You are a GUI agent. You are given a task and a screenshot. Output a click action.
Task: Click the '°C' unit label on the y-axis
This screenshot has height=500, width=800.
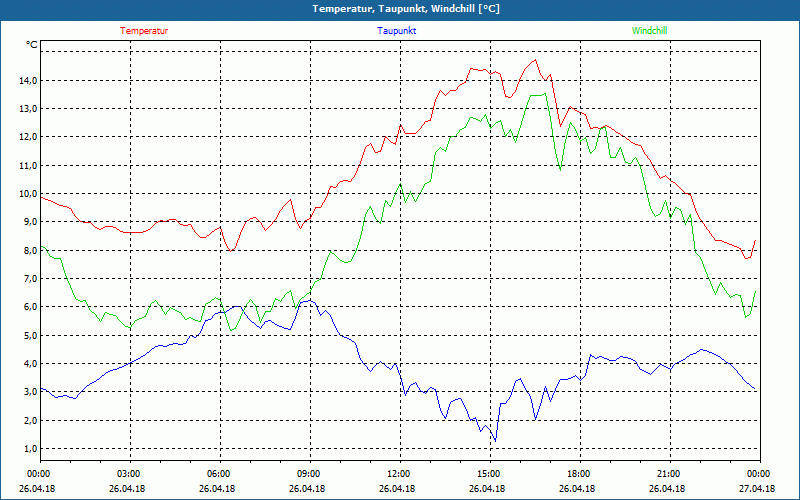[x=32, y=45]
